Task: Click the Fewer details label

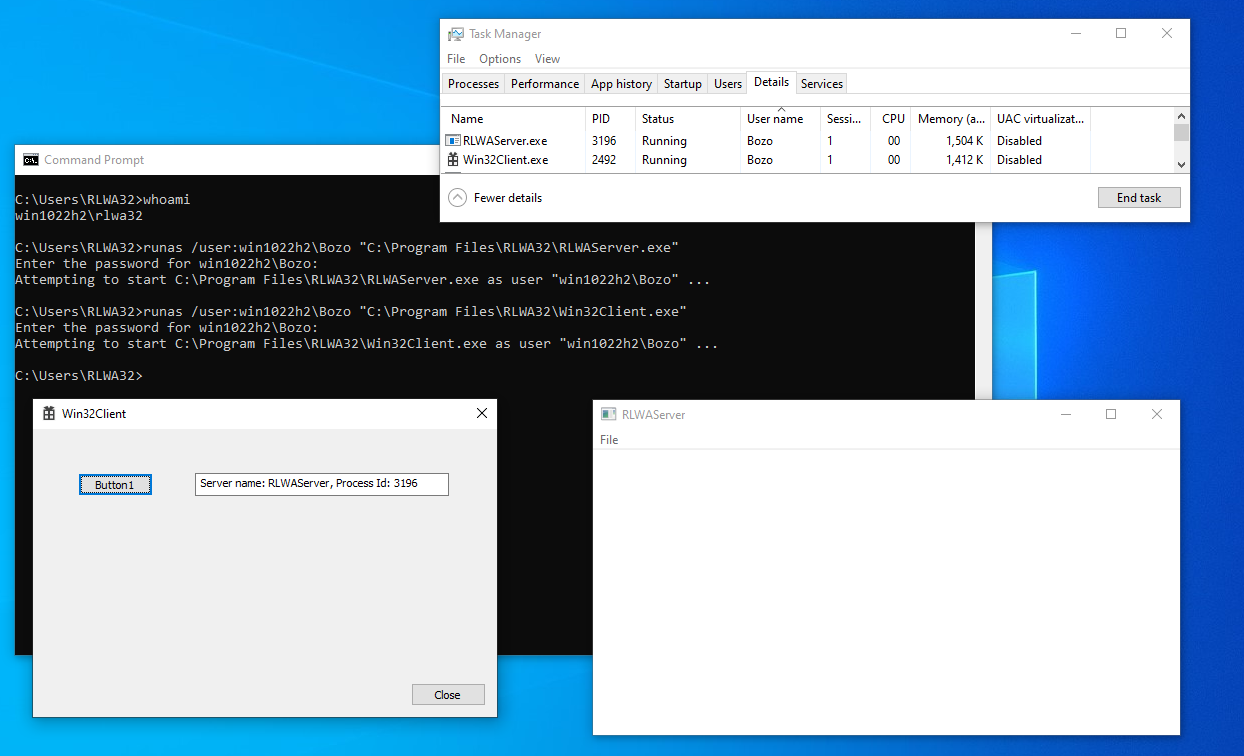Action: 508,198
